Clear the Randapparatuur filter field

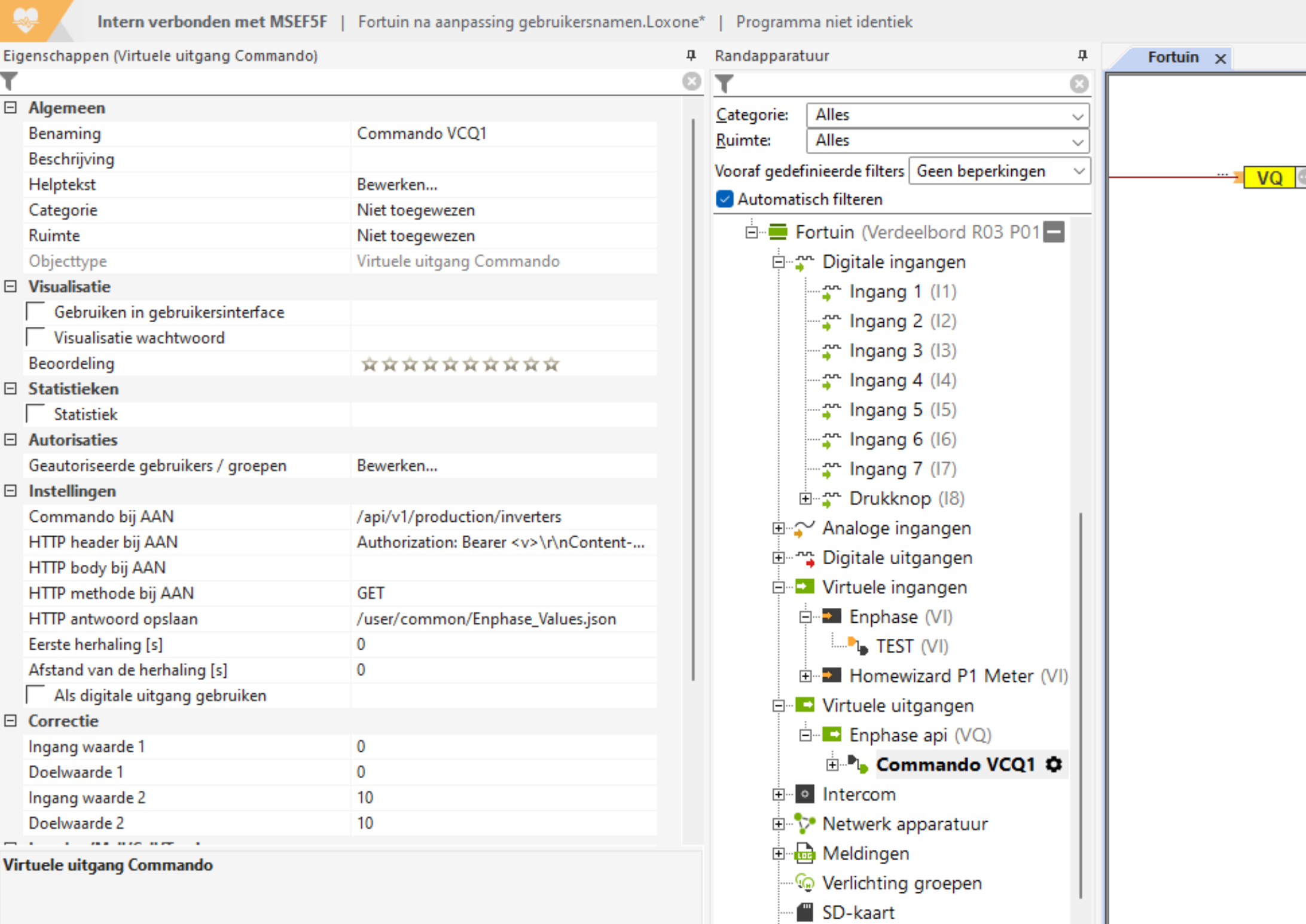[x=1079, y=84]
